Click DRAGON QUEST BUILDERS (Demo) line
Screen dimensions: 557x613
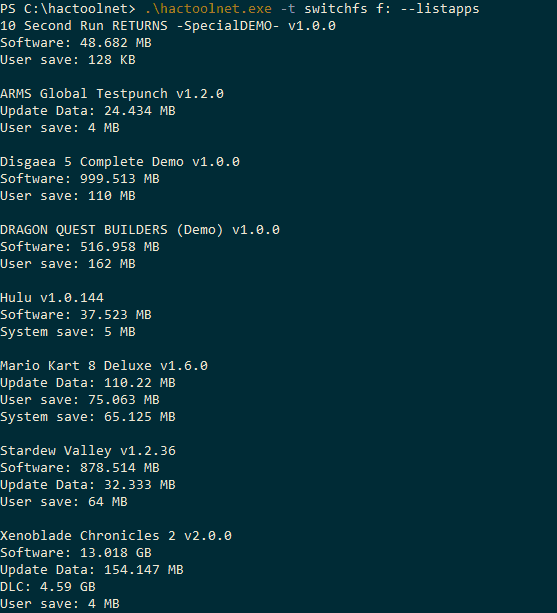pyautogui.click(x=140, y=230)
